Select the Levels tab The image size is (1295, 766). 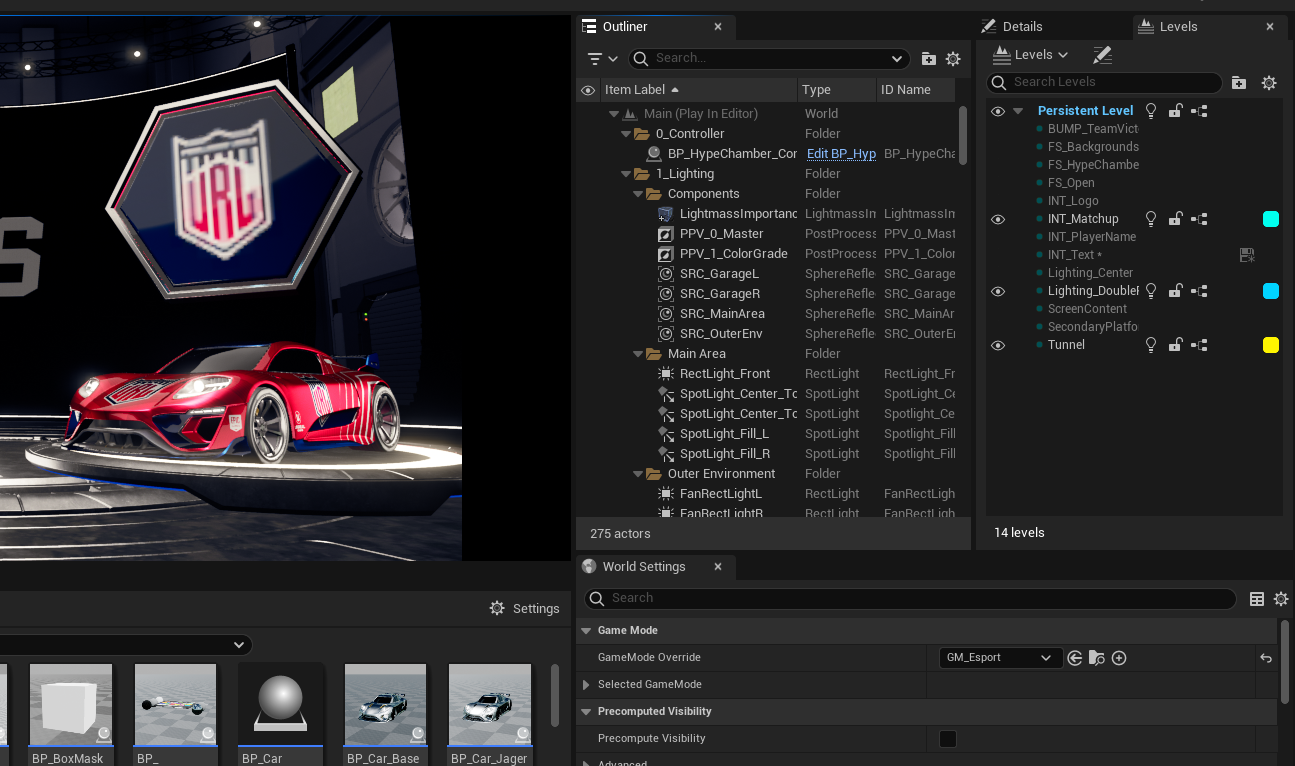pyautogui.click(x=1178, y=27)
